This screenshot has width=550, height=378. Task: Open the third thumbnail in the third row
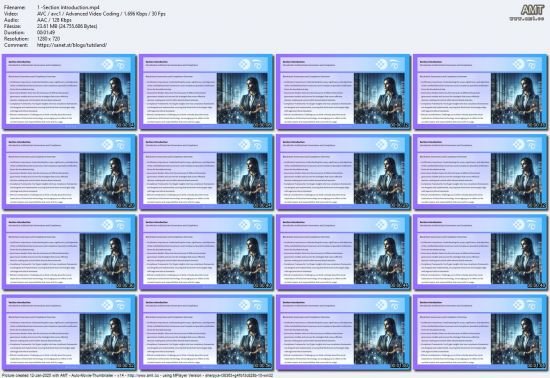[343, 252]
